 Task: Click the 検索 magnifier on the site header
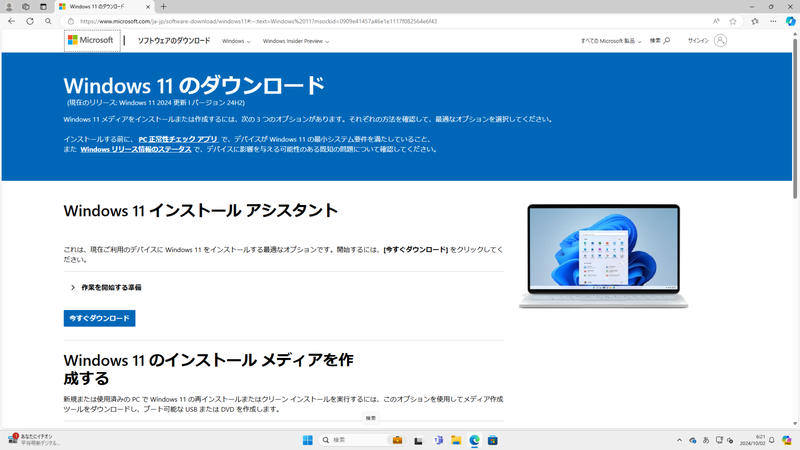coord(660,40)
